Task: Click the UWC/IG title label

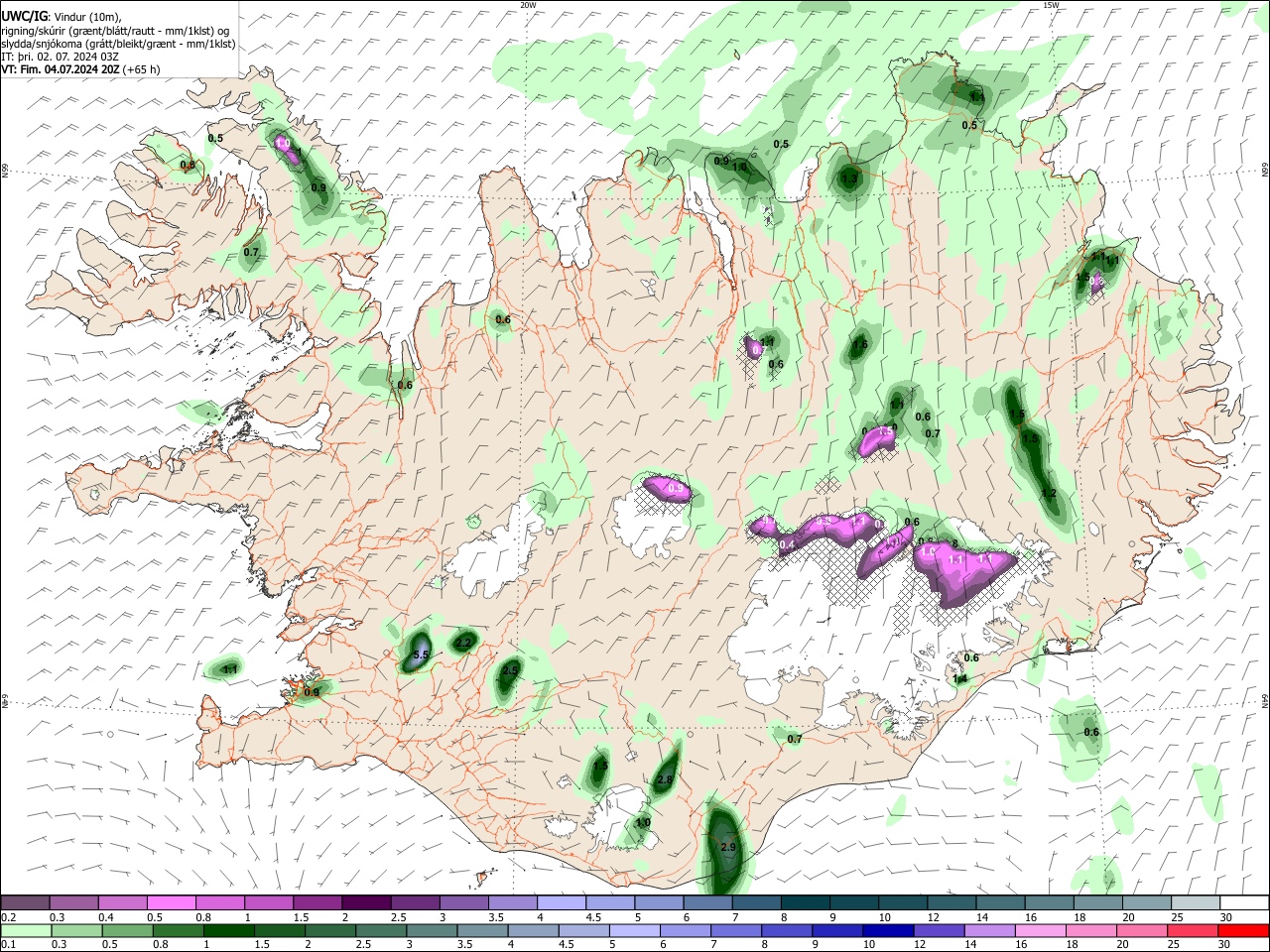Action: pos(23,16)
